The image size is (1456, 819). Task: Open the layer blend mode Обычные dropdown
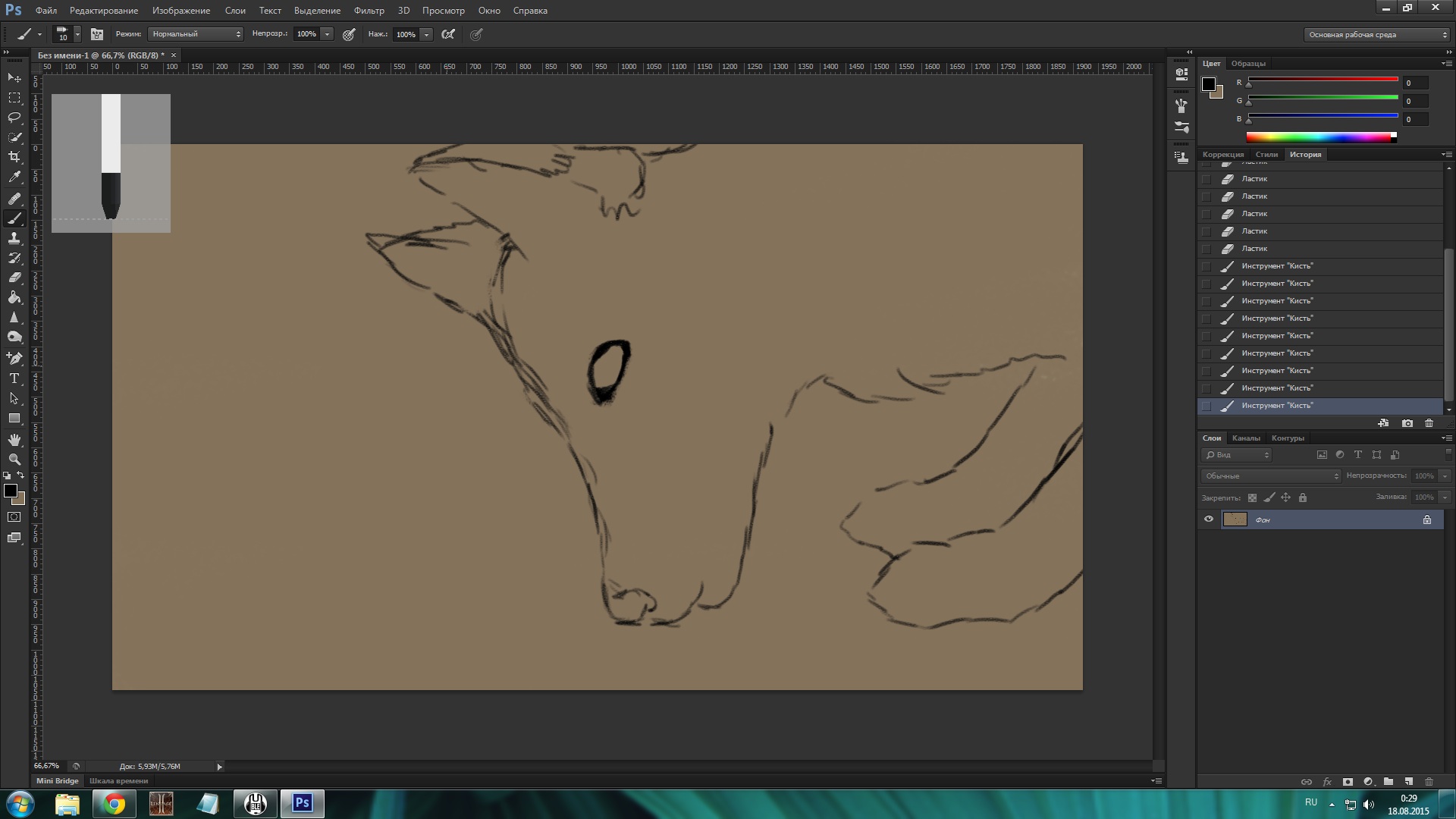1271,476
